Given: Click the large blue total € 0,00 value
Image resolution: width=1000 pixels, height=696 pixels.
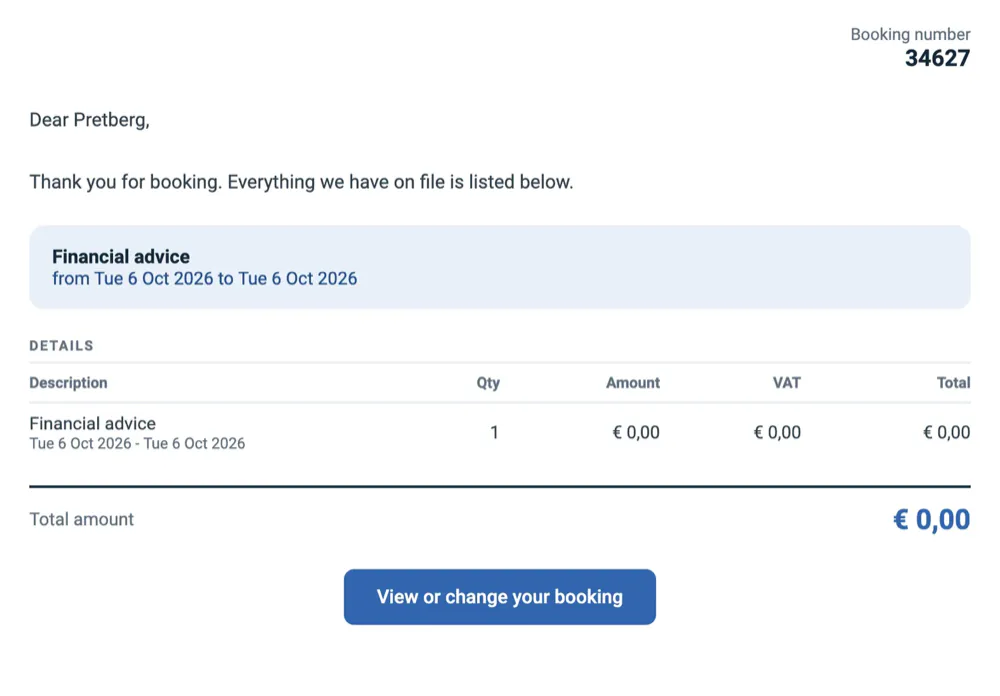Looking at the screenshot, I should tap(932, 519).
